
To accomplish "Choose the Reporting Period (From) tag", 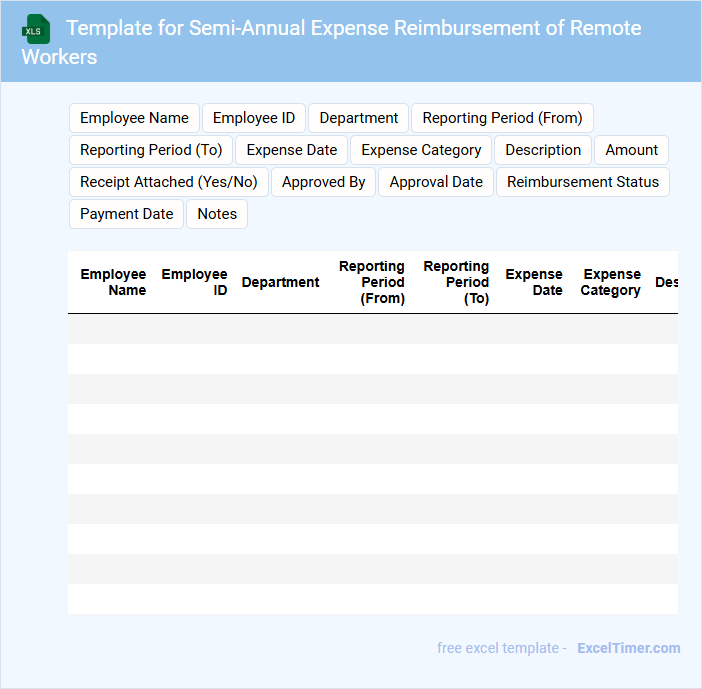I will coord(502,118).
